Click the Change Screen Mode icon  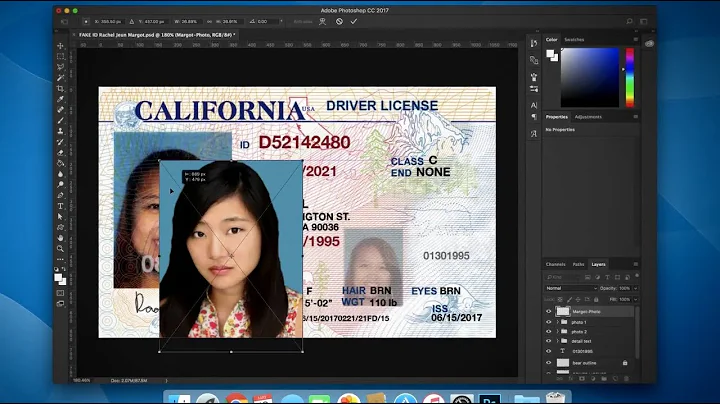coord(60,303)
